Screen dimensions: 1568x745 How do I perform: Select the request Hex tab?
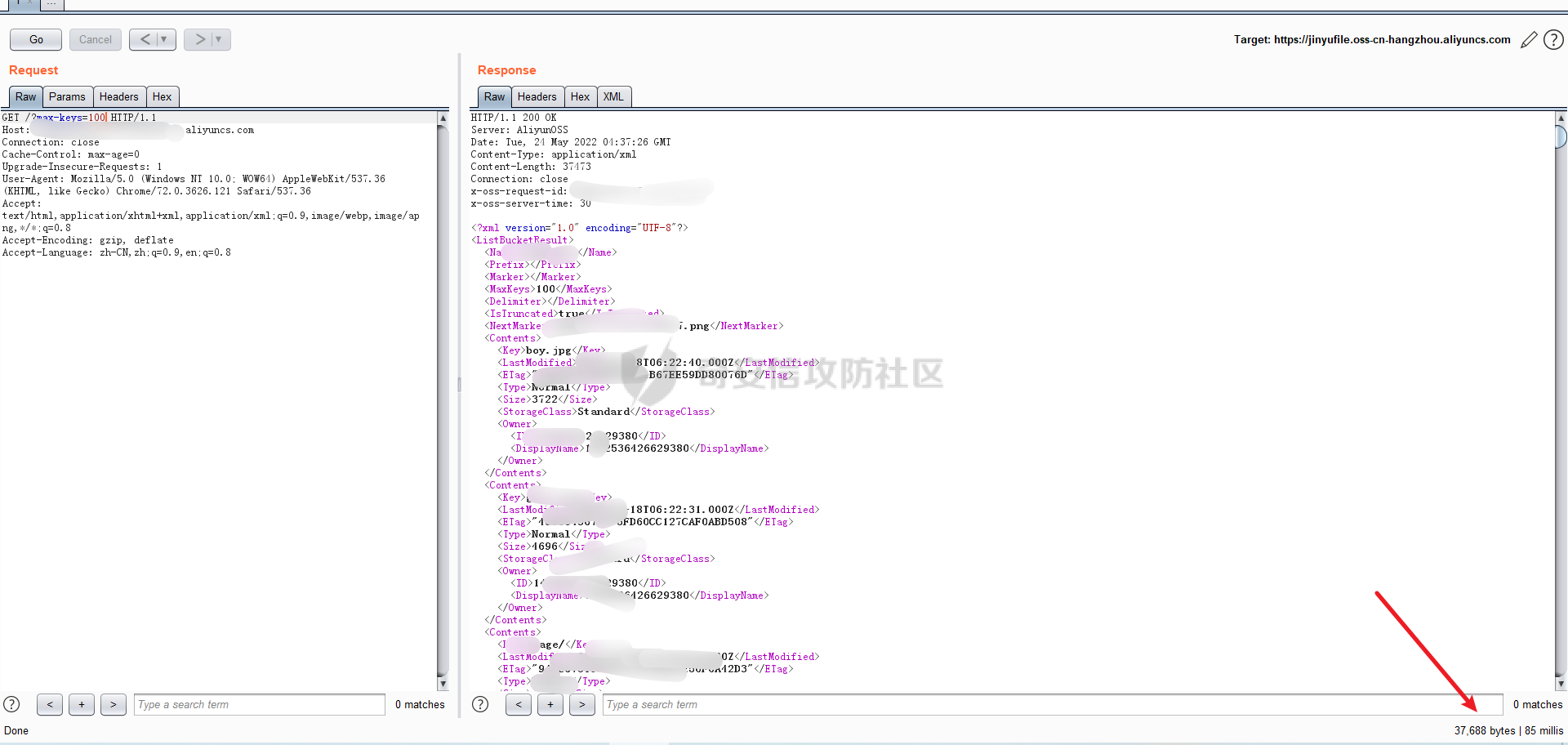[x=162, y=96]
